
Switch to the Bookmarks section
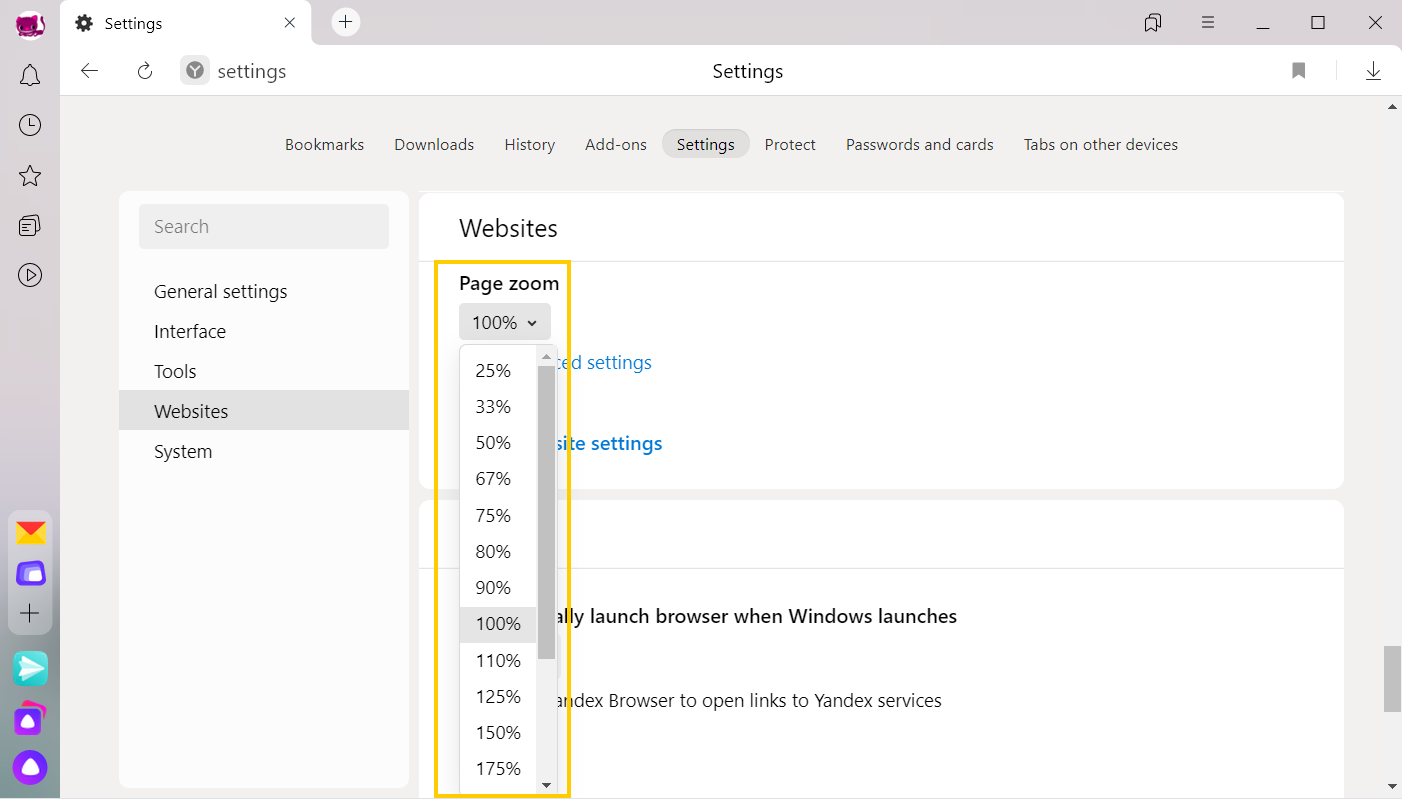point(324,145)
